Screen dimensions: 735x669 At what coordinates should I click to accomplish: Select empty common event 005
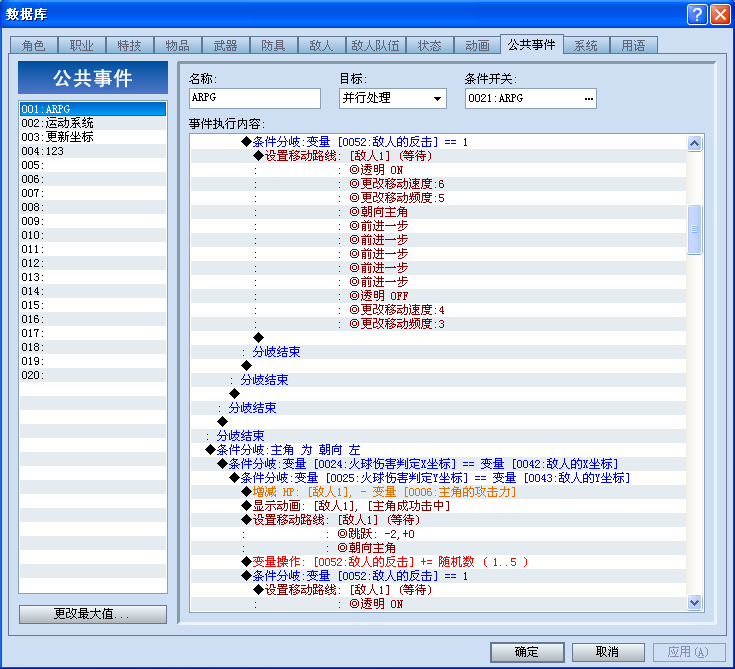(x=93, y=165)
